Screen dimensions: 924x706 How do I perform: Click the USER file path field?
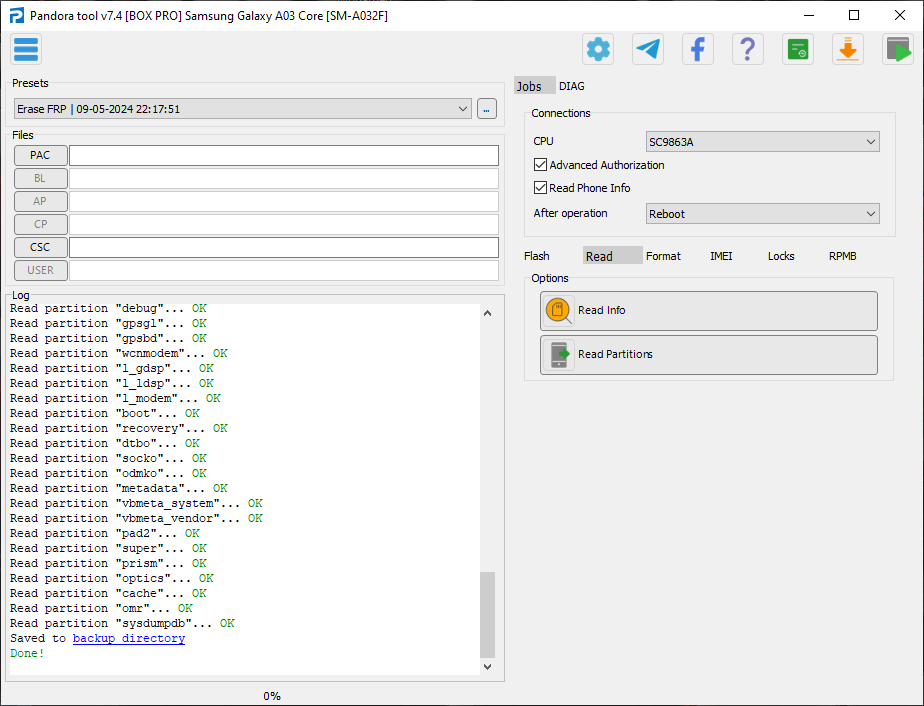click(x=283, y=270)
